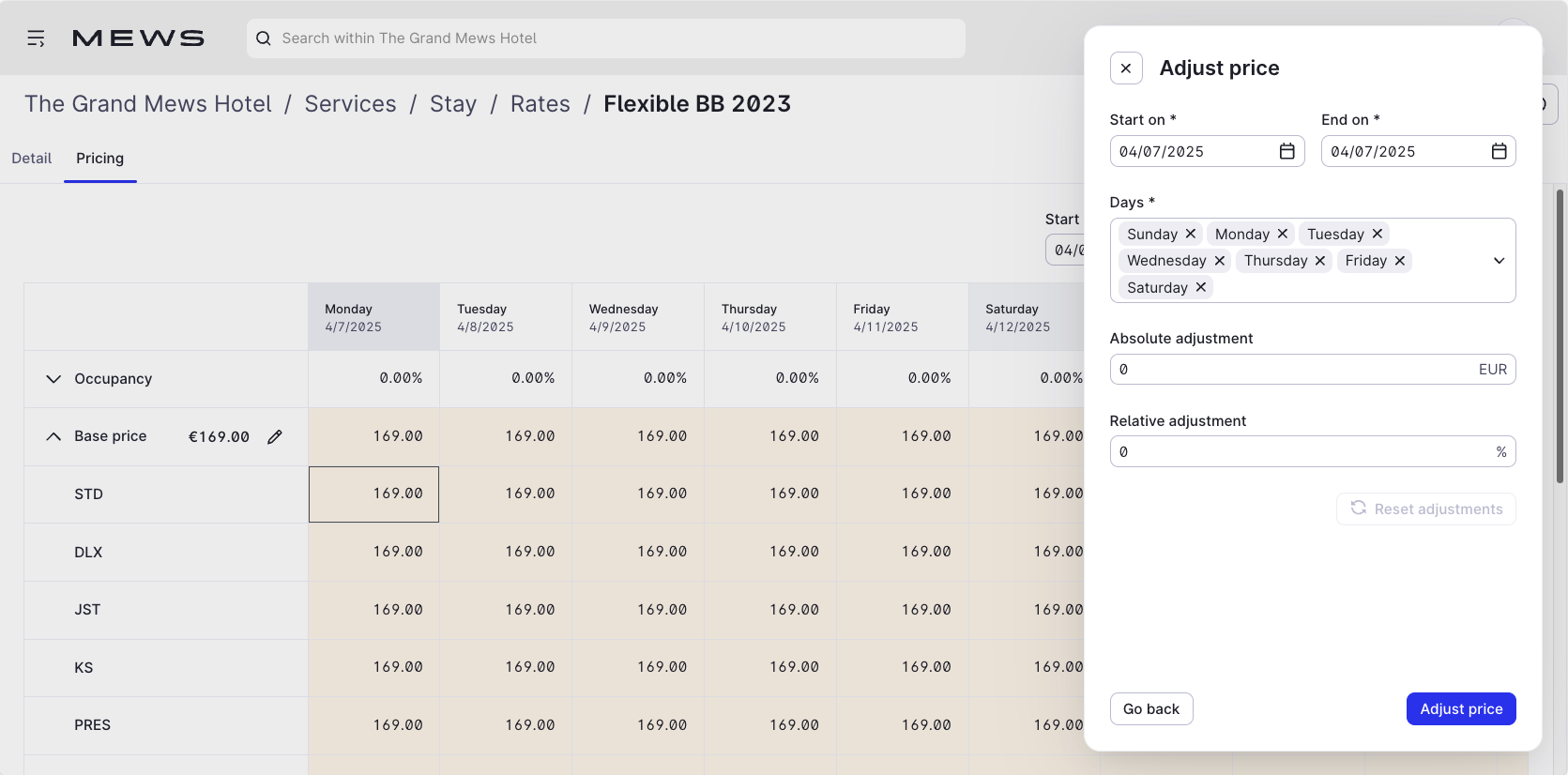Screen dimensions: 1568x775
Task: Expand the Days dropdown list
Action: [x=1499, y=261]
